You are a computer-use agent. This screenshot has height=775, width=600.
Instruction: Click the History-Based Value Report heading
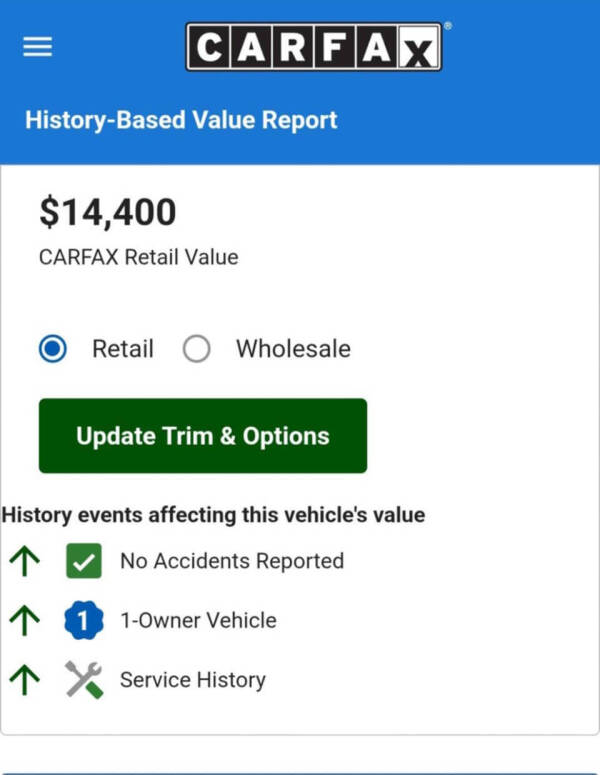click(181, 121)
